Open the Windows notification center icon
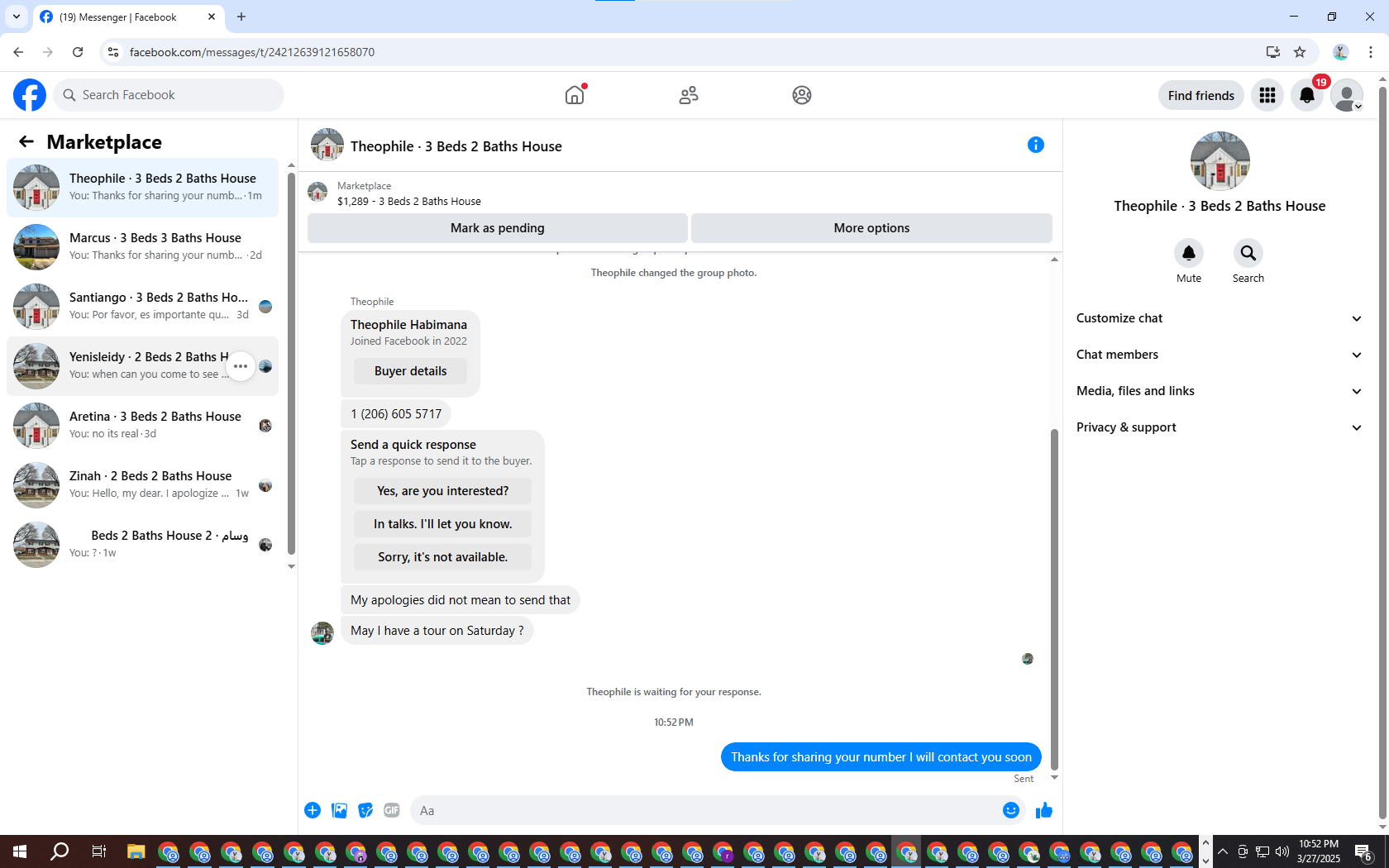1389x868 pixels. coord(1364,851)
